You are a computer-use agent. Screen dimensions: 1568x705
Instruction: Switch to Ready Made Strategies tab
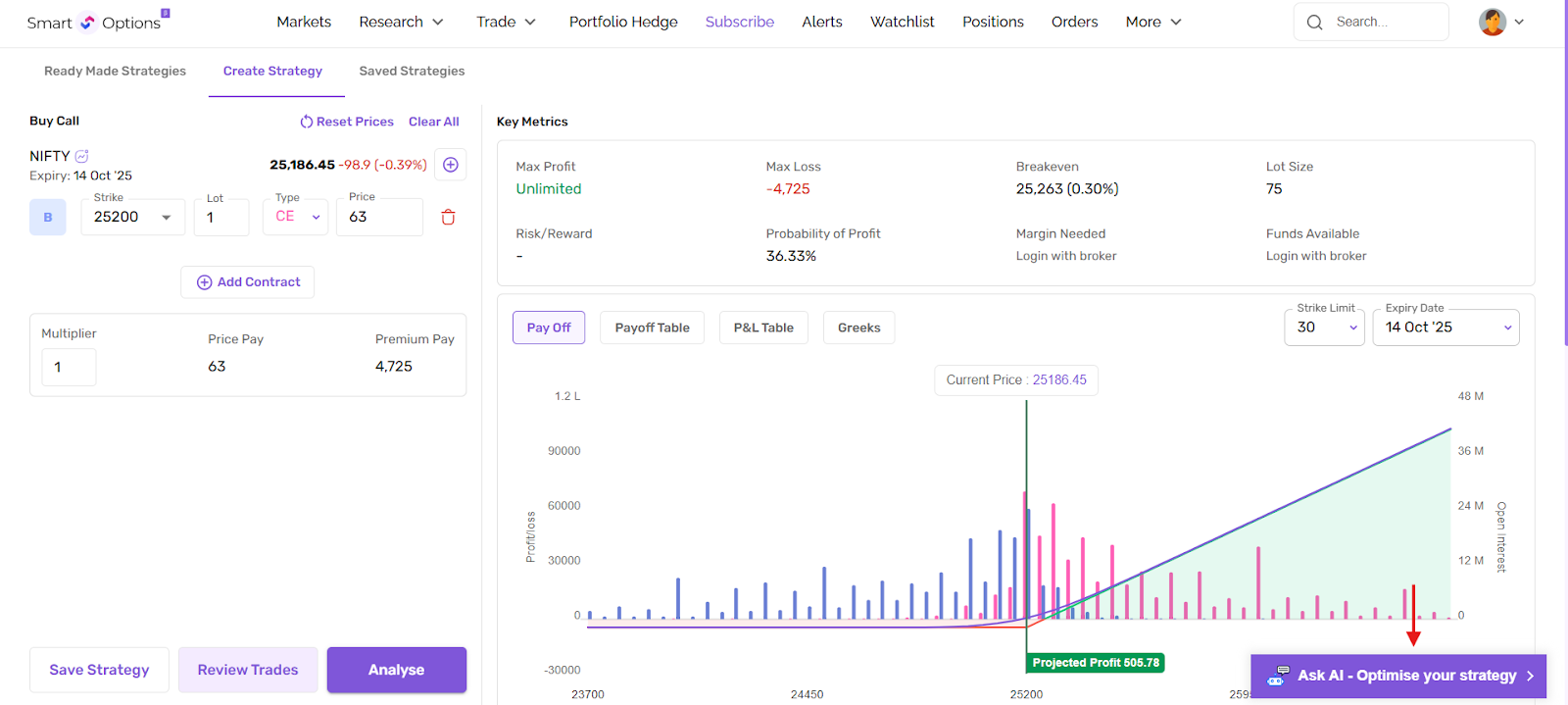tap(115, 71)
